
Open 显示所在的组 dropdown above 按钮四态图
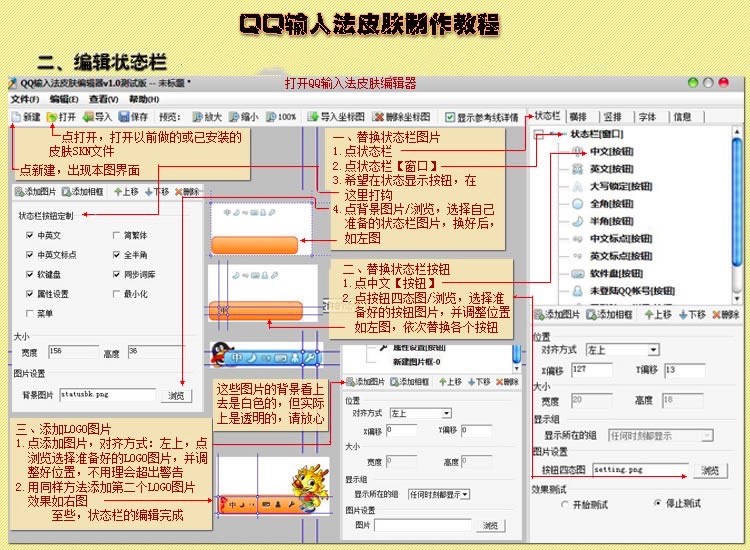coord(661,436)
